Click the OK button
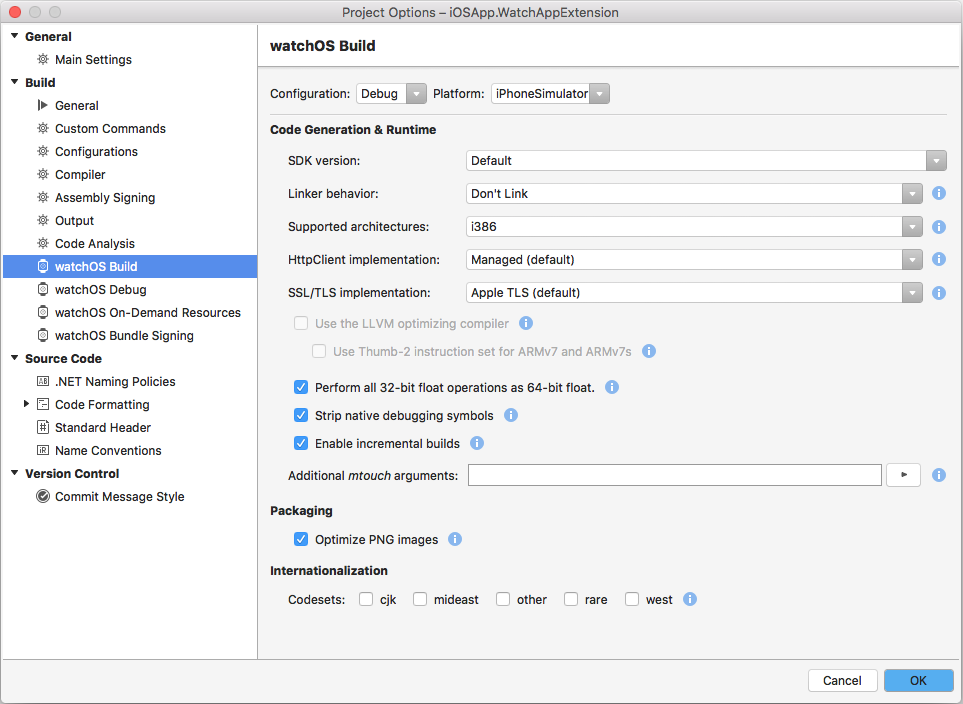This screenshot has height=704, width=963. (x=918, y=680)
